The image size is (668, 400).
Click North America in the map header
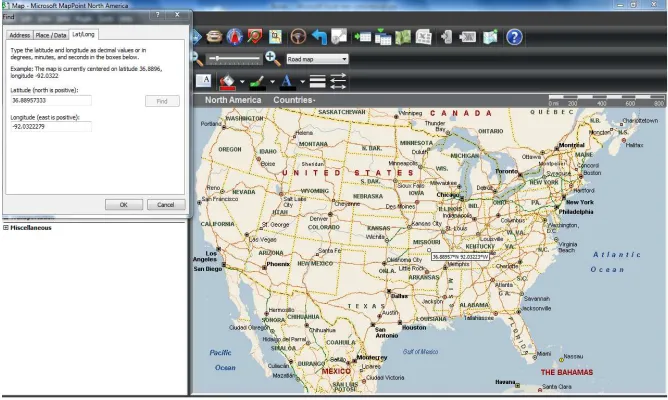click(233, 100)
